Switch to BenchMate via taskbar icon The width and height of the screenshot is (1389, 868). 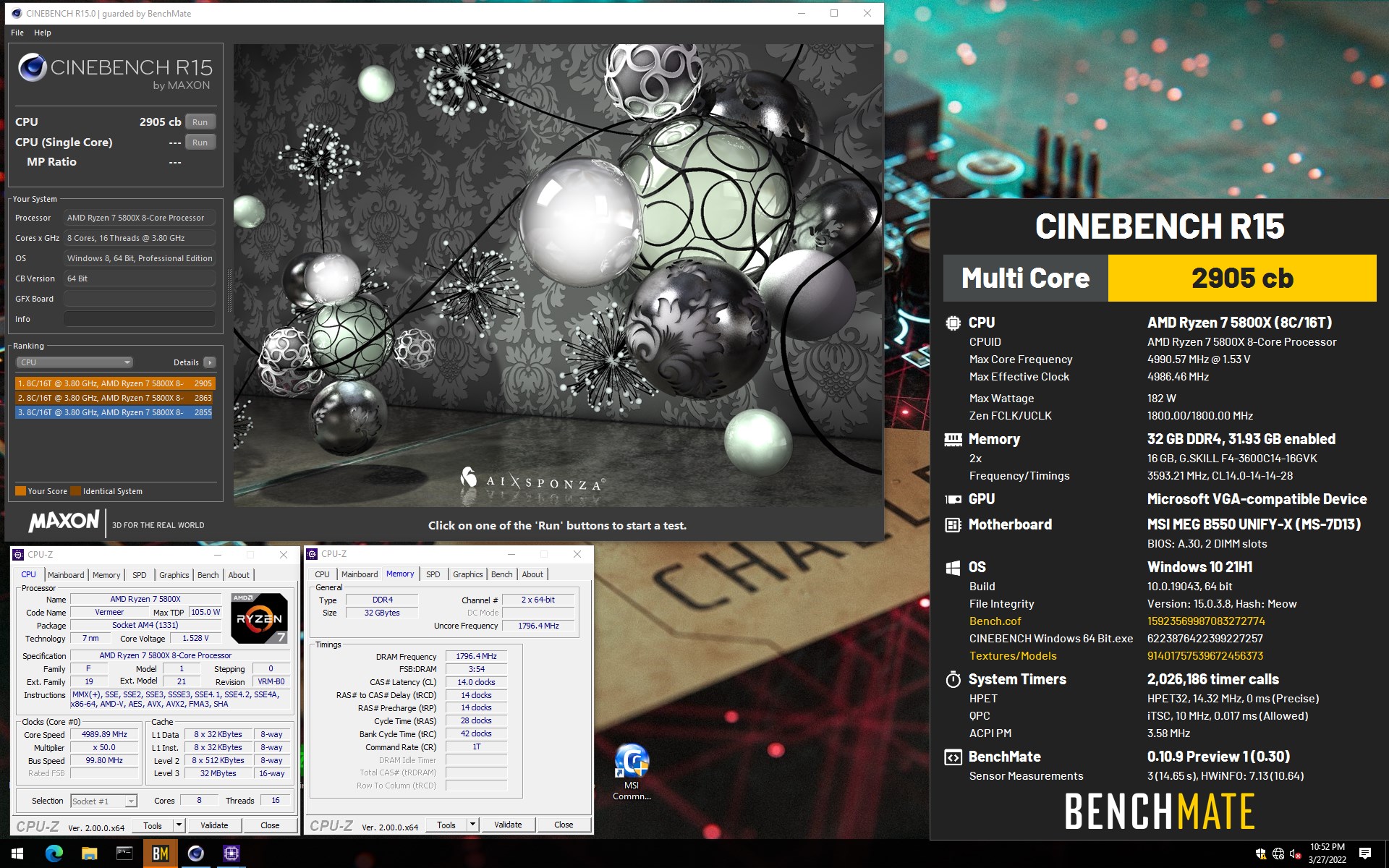pyautogui.click(x=160, y=854)
